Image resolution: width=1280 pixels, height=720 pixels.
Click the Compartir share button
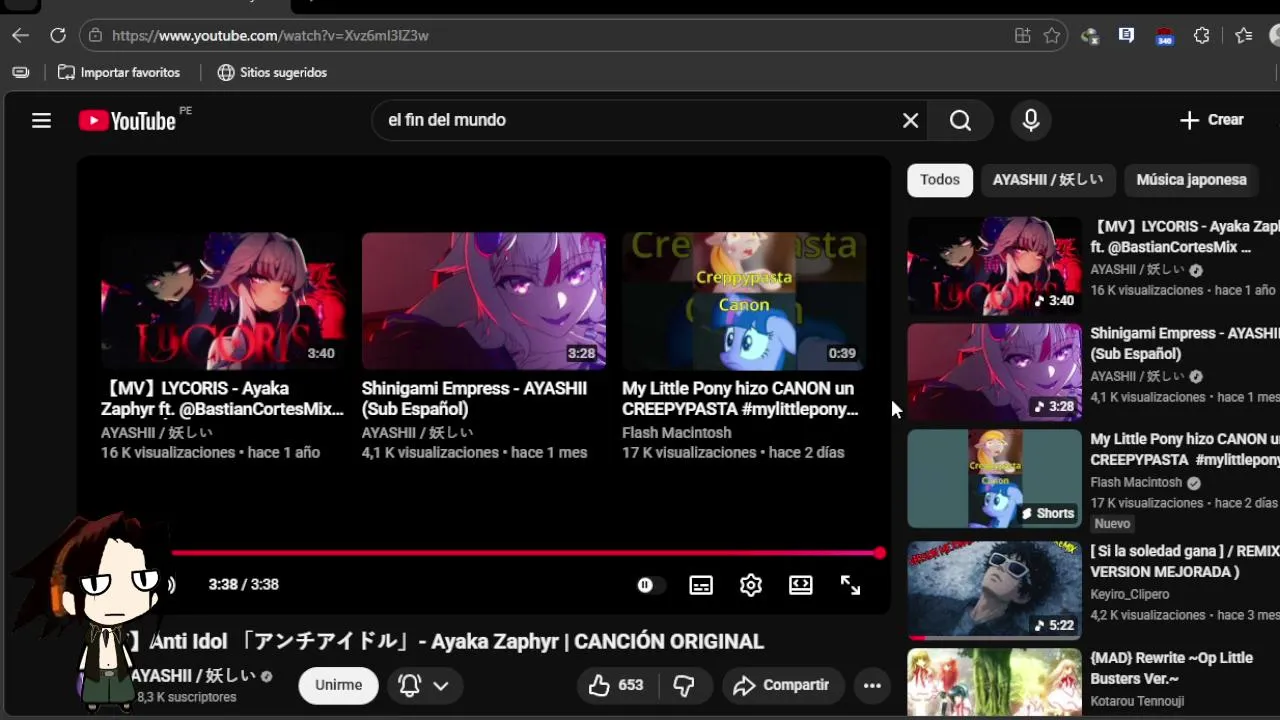coord(783,685)
